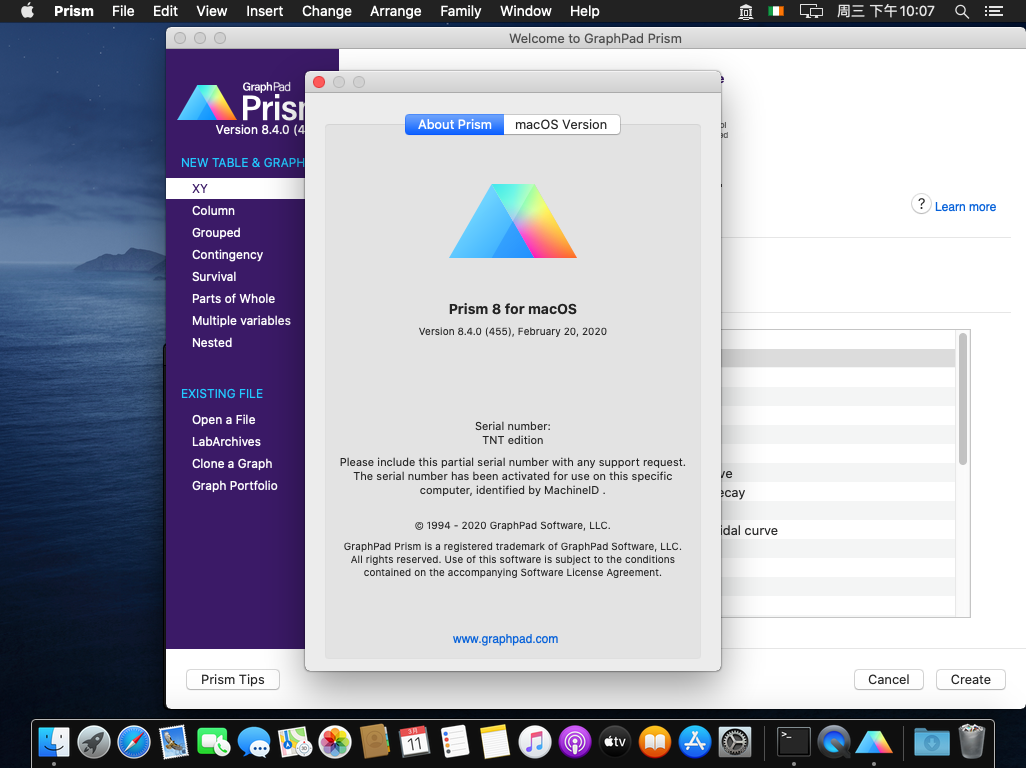This screenshot has width=1026, height=768.
Task: Click the flag input source icon
Action: click(776, 11)
